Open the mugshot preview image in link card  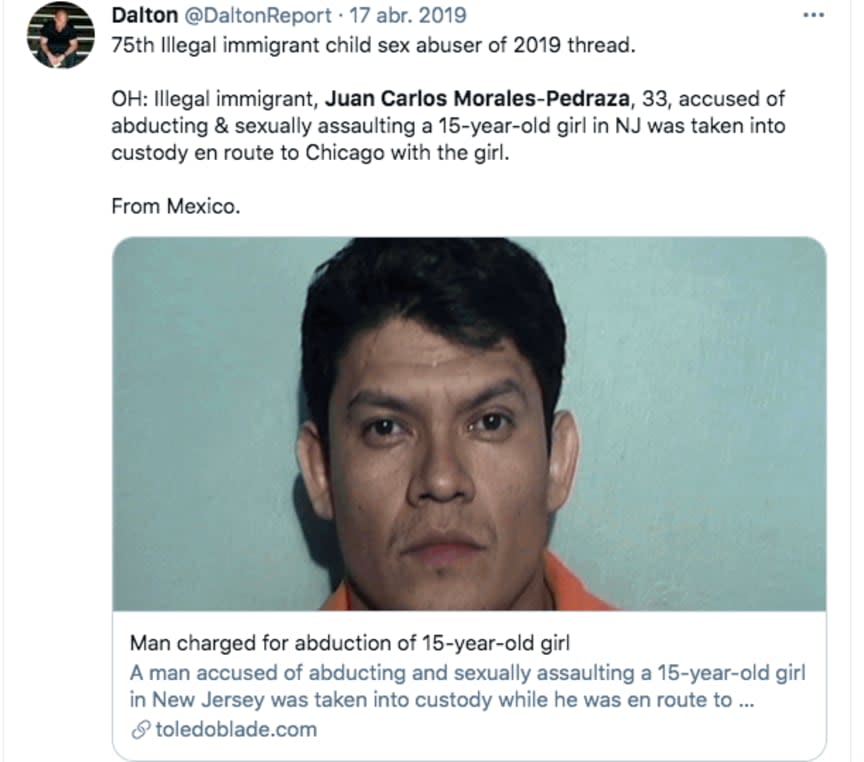(x=469, y=424)
